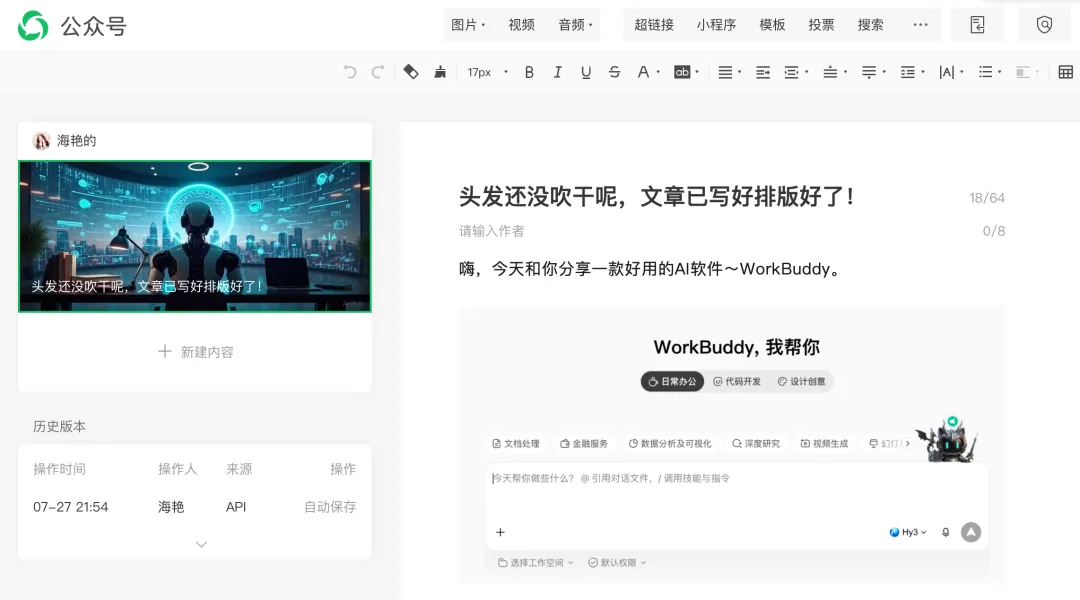Open the more options ellipsis menu

coord(920,25)
